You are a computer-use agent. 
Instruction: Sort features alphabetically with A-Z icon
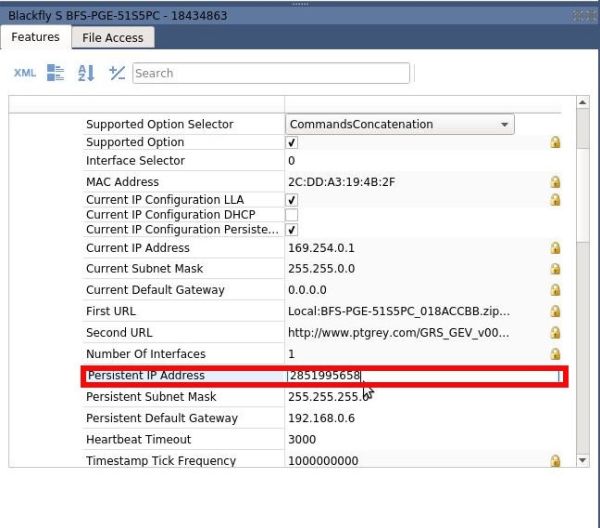pos(86,73)
